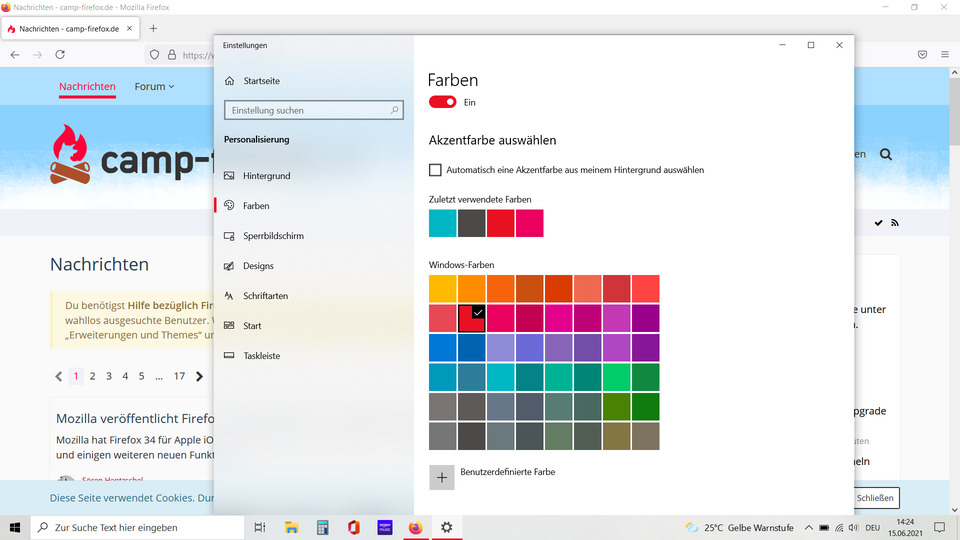Add a Benutzerdefinierte Farbe with plus button

442,477
